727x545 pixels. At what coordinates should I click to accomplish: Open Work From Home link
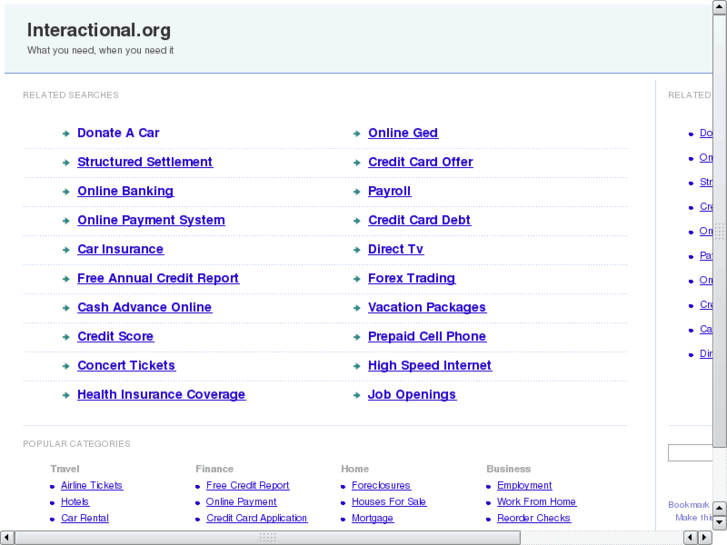tap(536, 502)
